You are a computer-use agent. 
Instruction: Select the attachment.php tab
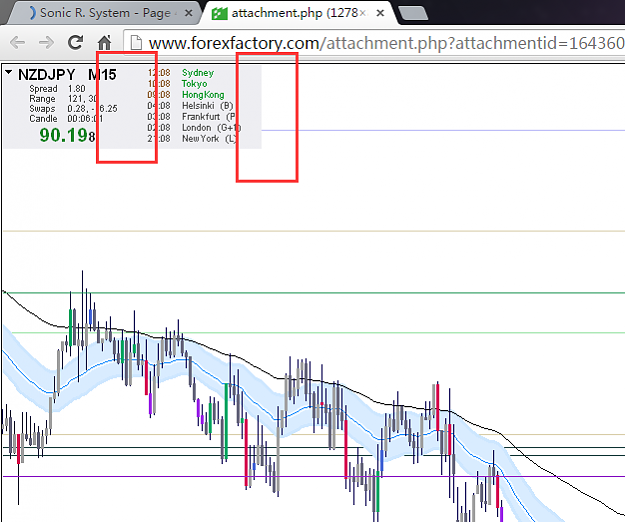pos(299,13)
